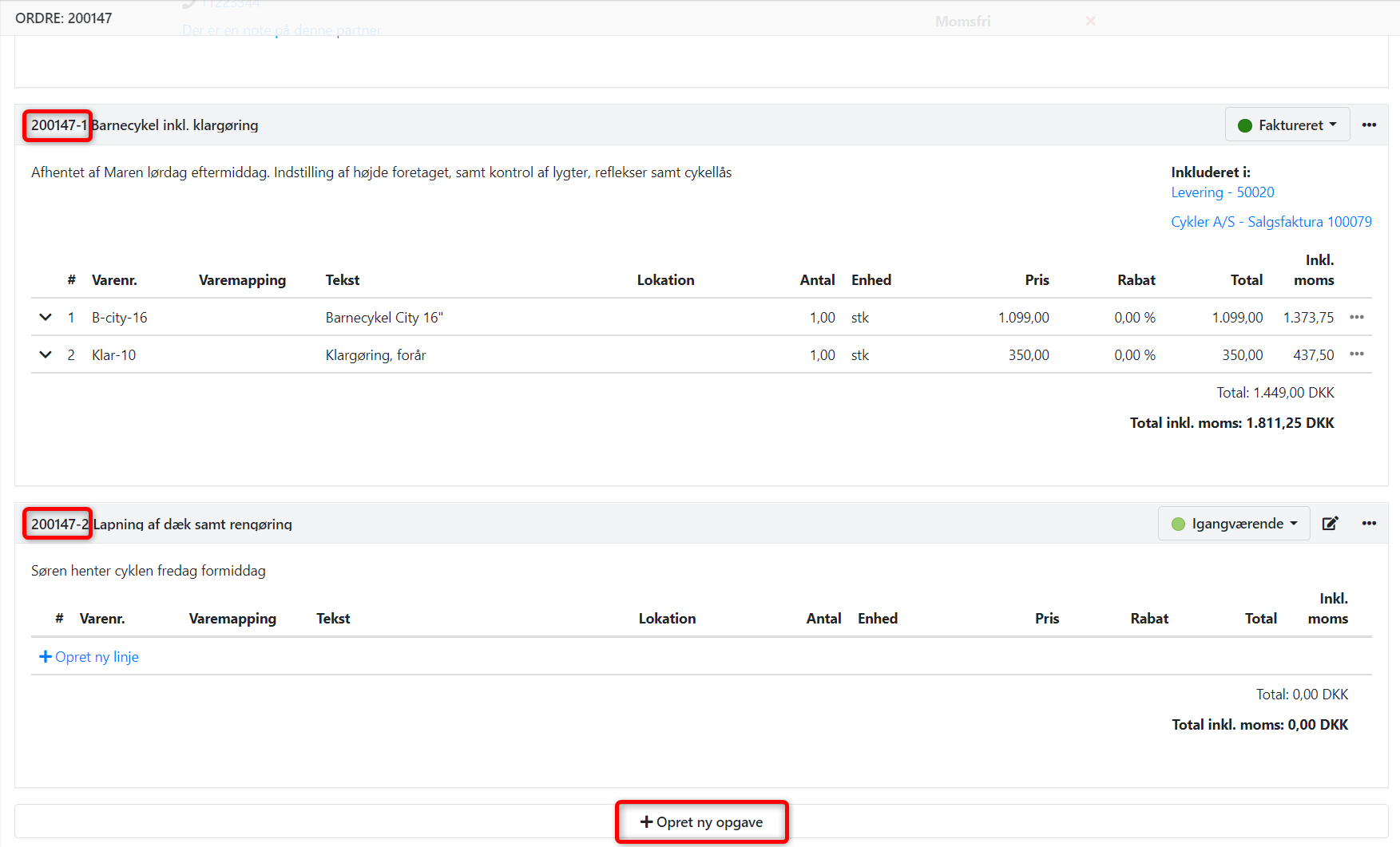Open the options menu for task 200147-1
The height and width of the screenshot is (847, 1400).
point(1369,125)
